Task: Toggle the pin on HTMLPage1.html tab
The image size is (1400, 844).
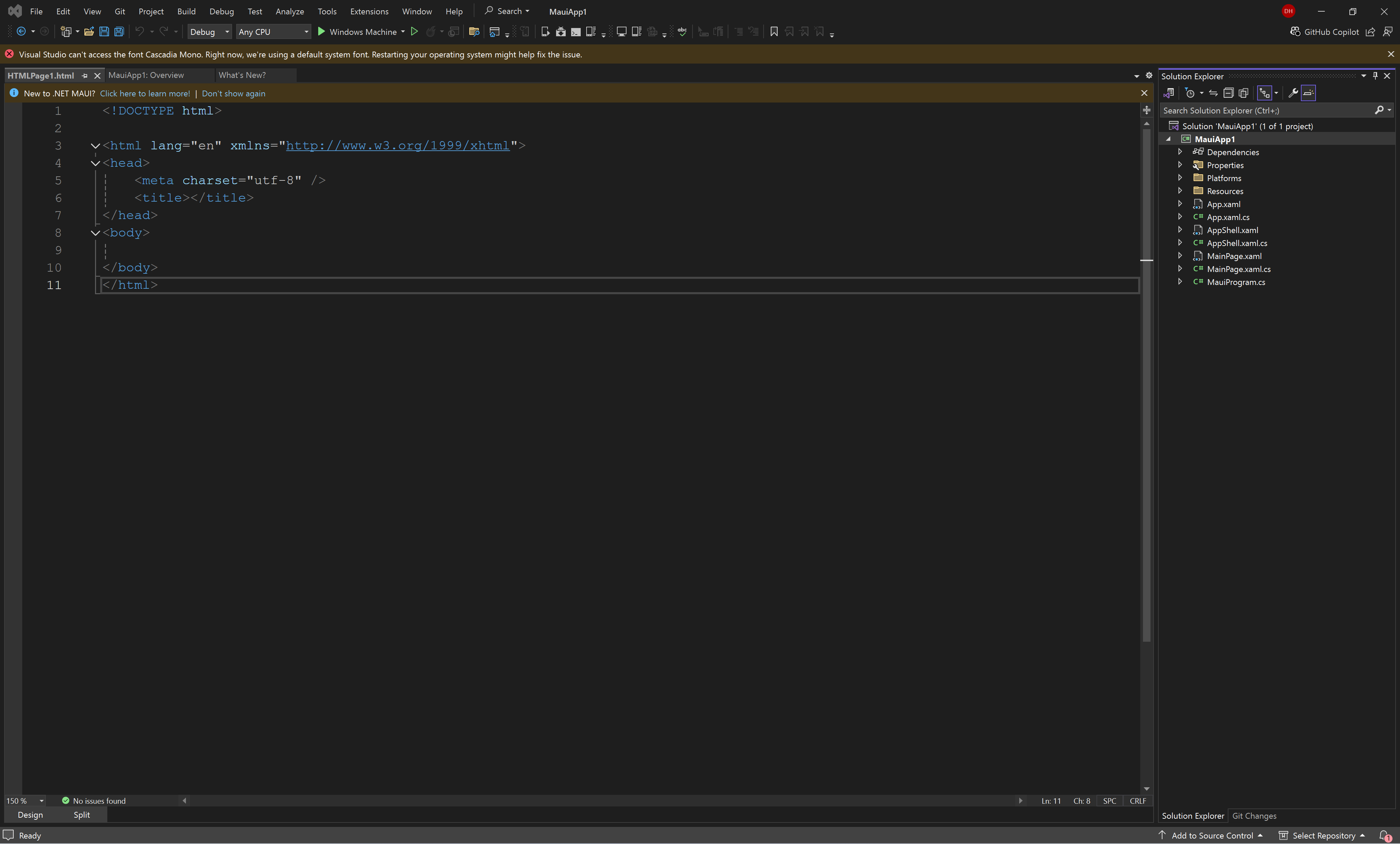Action: click(x=85, y=76)
